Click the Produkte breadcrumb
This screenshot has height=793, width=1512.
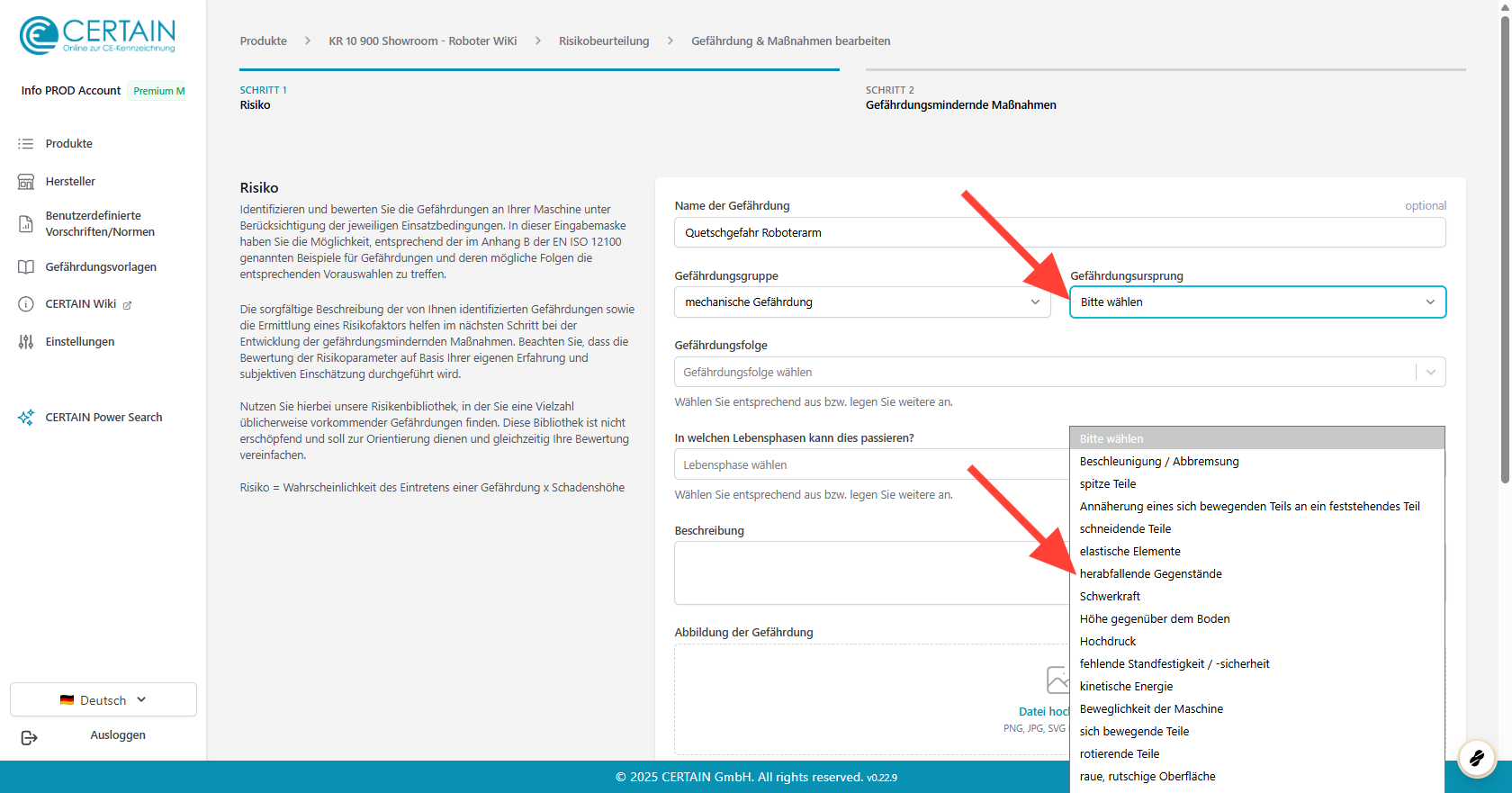coord(264,41)
